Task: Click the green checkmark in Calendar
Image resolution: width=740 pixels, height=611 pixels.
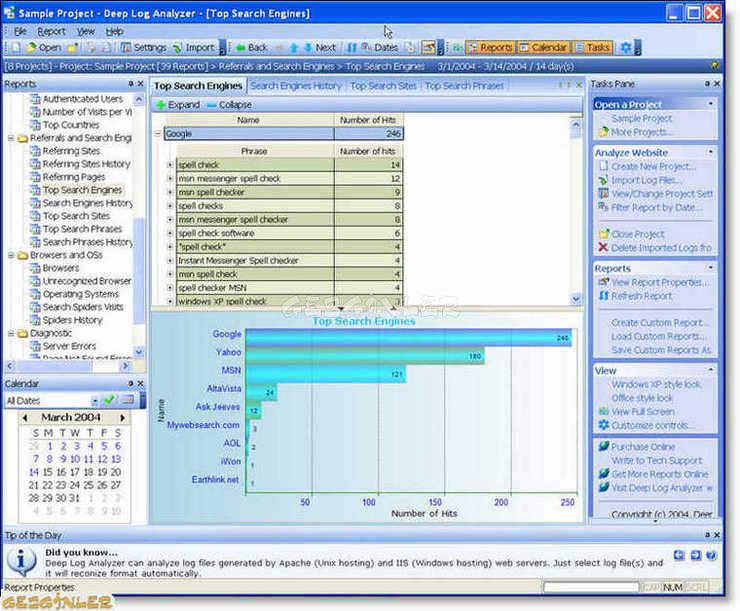Action: [109, 400]
